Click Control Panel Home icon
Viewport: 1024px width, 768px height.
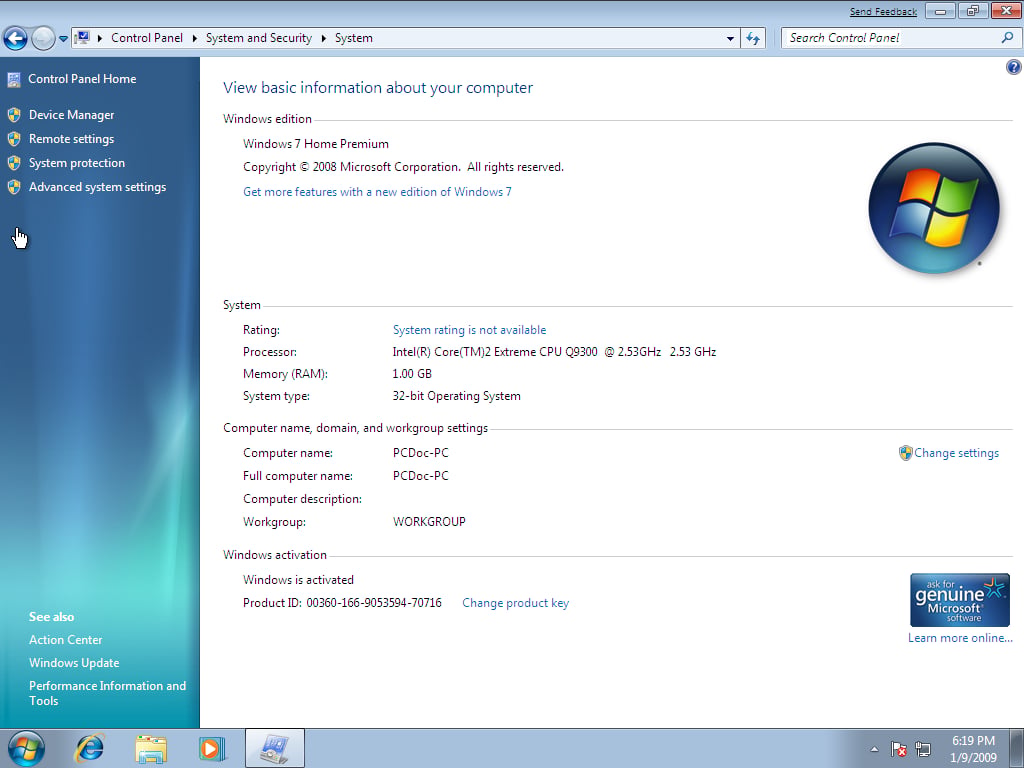pos(14,80)
